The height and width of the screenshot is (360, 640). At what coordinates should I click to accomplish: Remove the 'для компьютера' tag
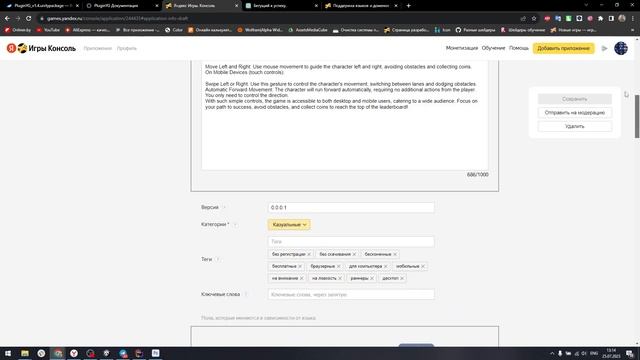[386, 266]
